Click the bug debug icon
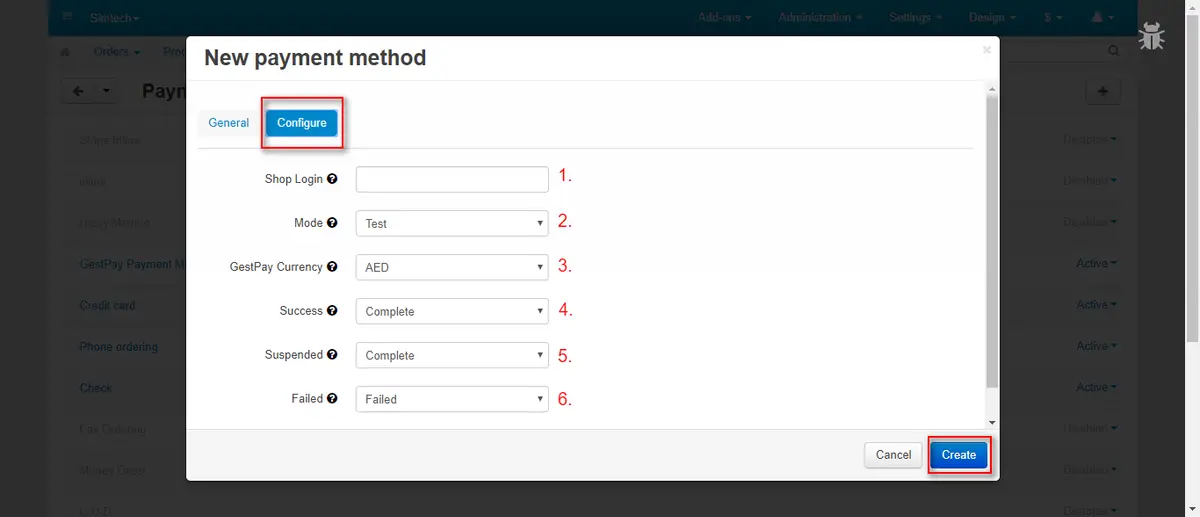Viewport: 1200px width, 517px height. (x=1152, y=37)
